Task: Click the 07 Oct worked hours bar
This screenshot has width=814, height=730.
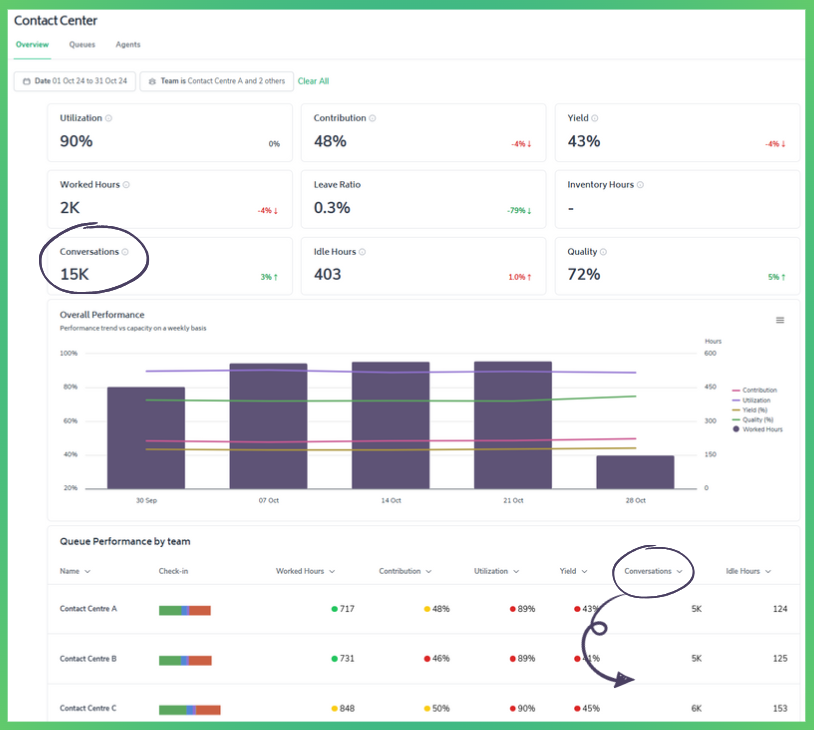Action: [268, 426]
